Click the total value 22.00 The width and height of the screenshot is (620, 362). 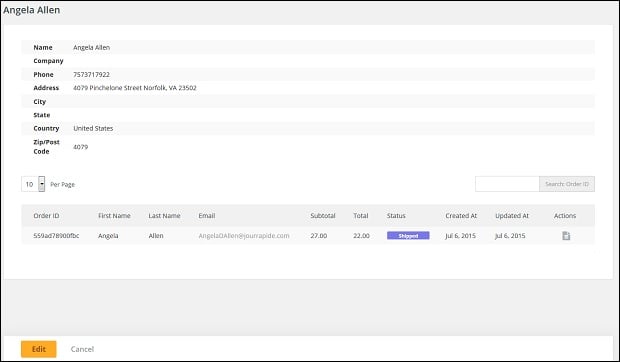[361, 236]
